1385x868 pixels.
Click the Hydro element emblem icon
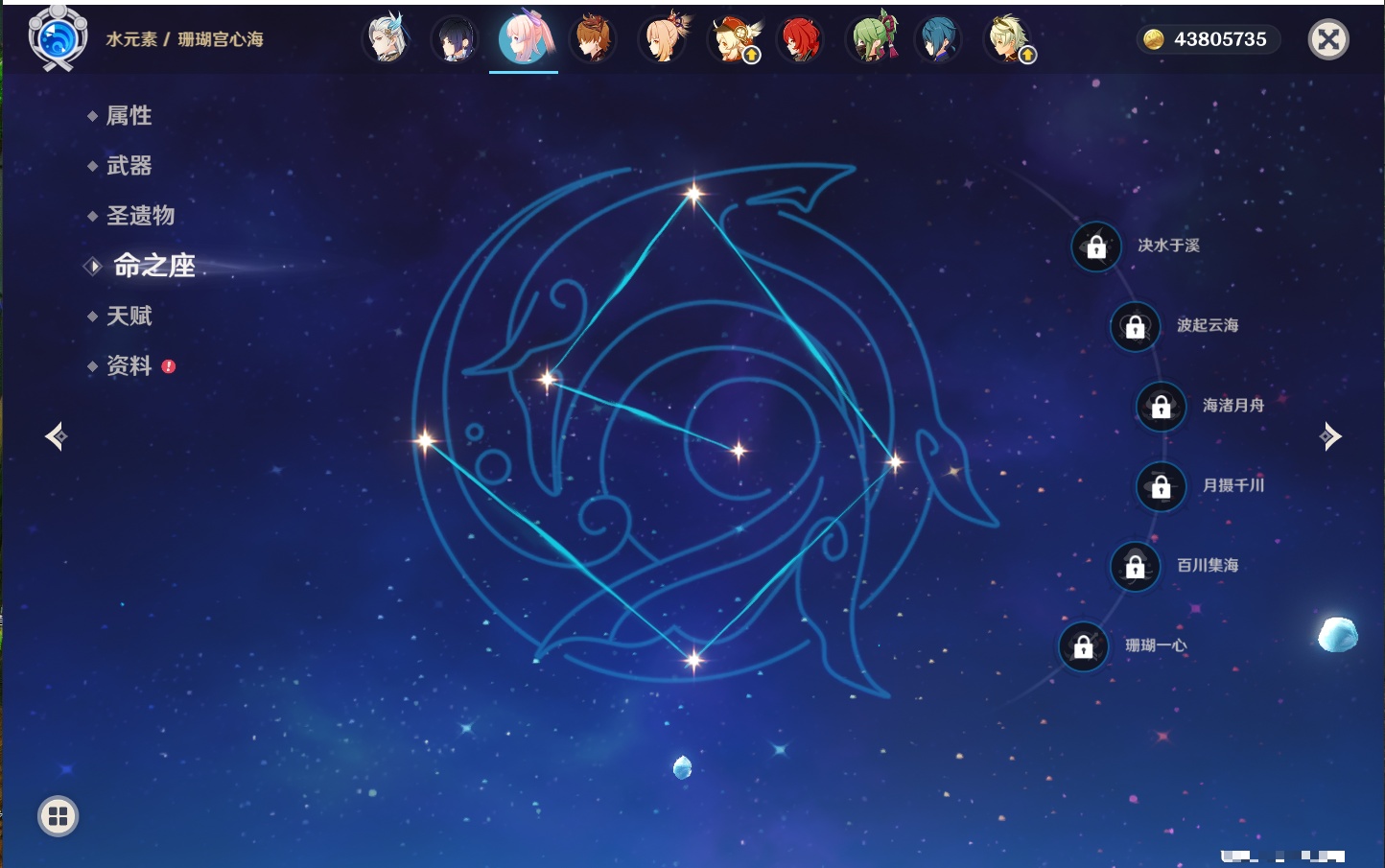point(58,38)
